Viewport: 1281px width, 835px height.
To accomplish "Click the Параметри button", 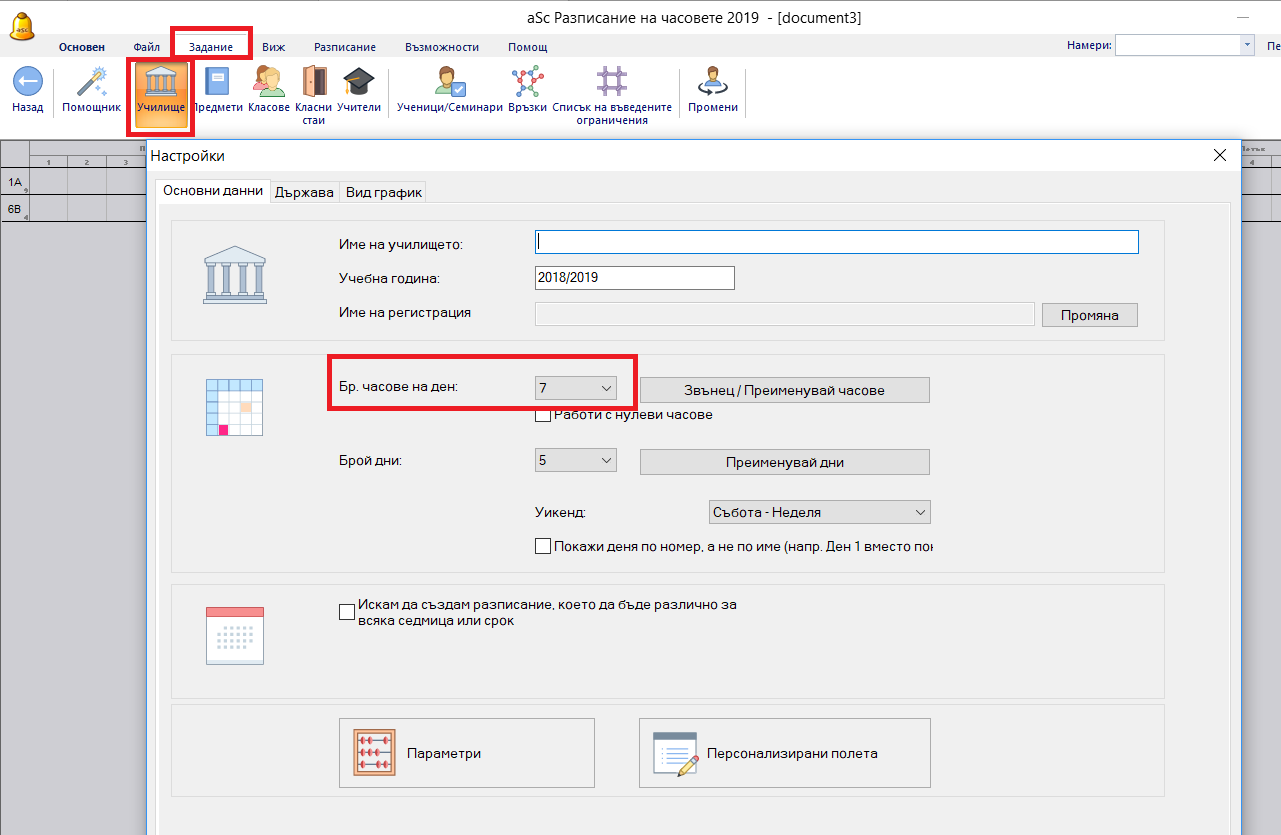I will click(x=467, y=753).
